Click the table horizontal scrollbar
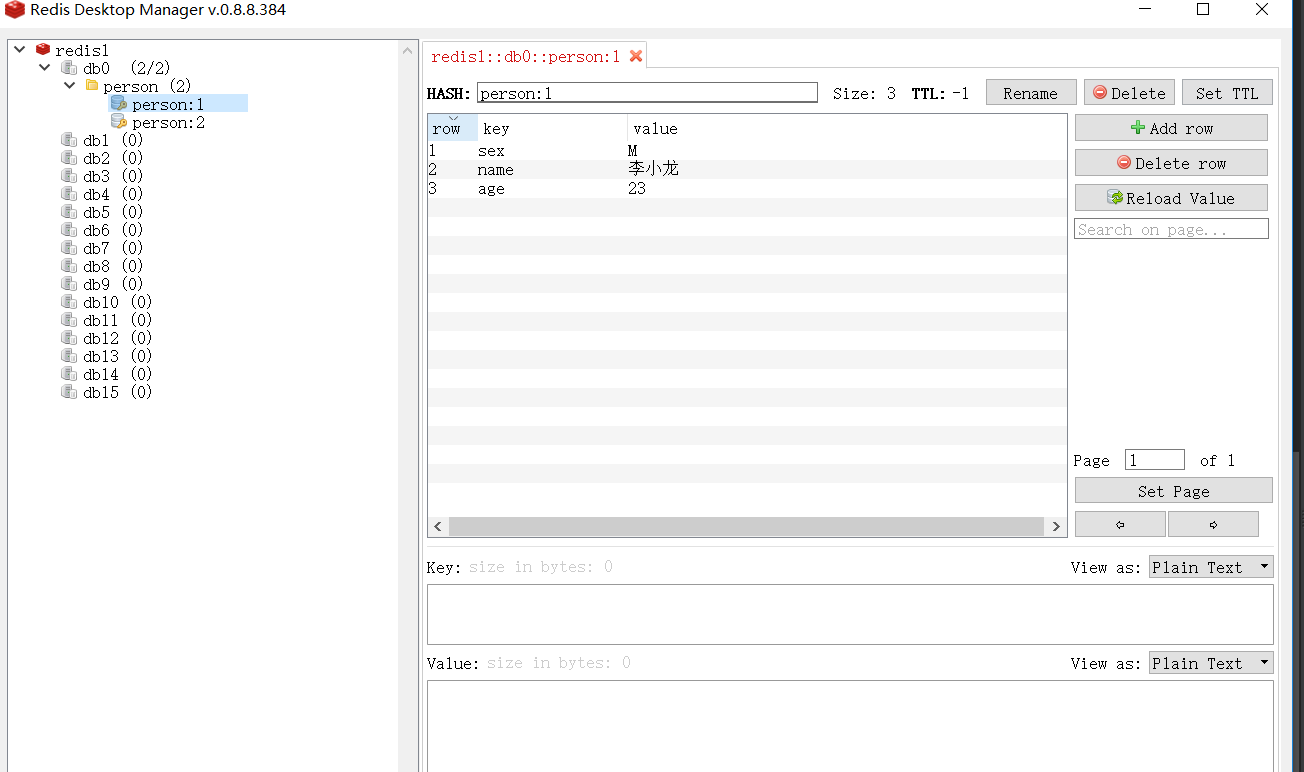Viewport: 1304px width, 772px height. click(x=748, y=526)
